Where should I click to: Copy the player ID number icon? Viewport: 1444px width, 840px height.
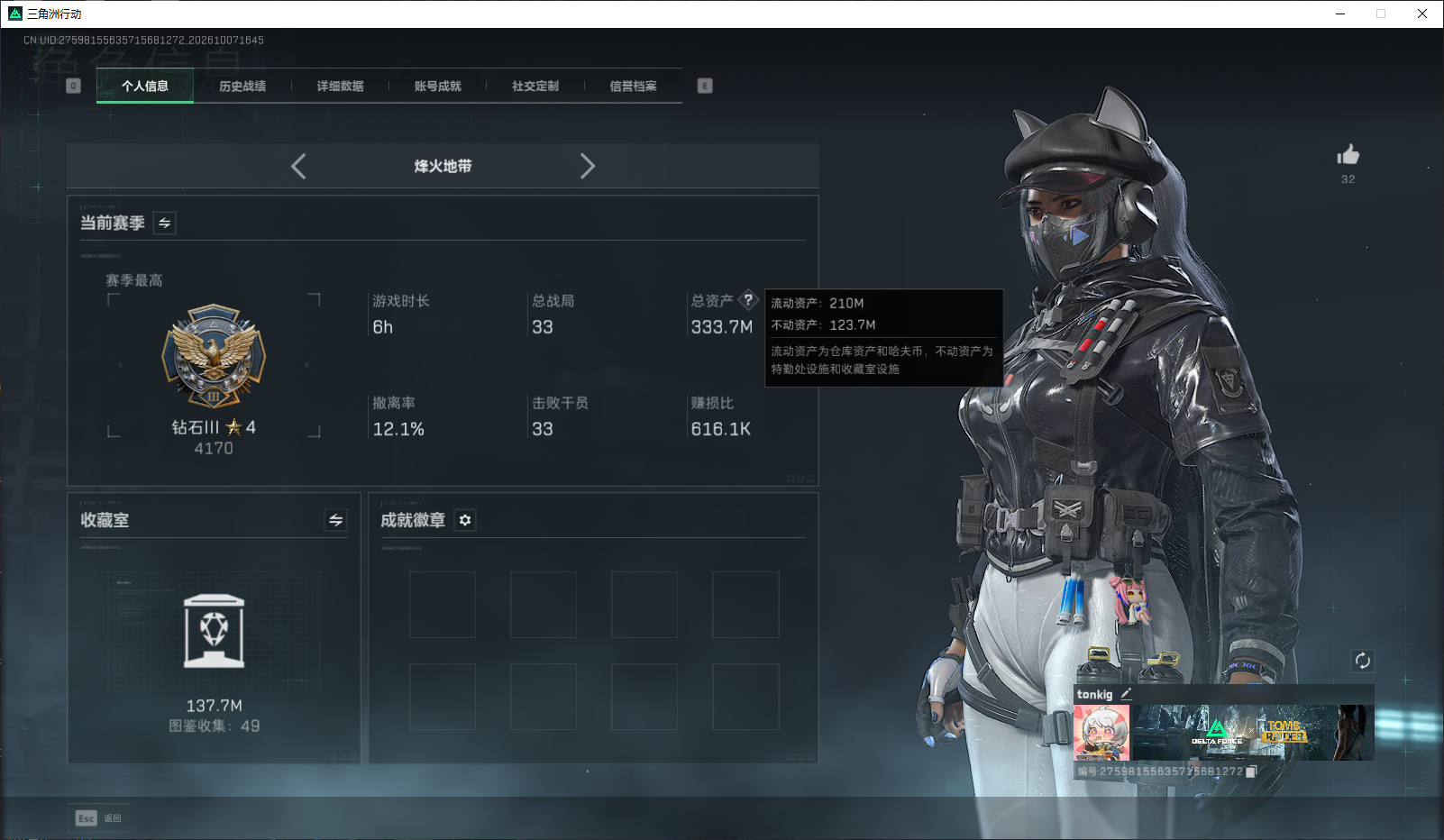(1251, 772)
